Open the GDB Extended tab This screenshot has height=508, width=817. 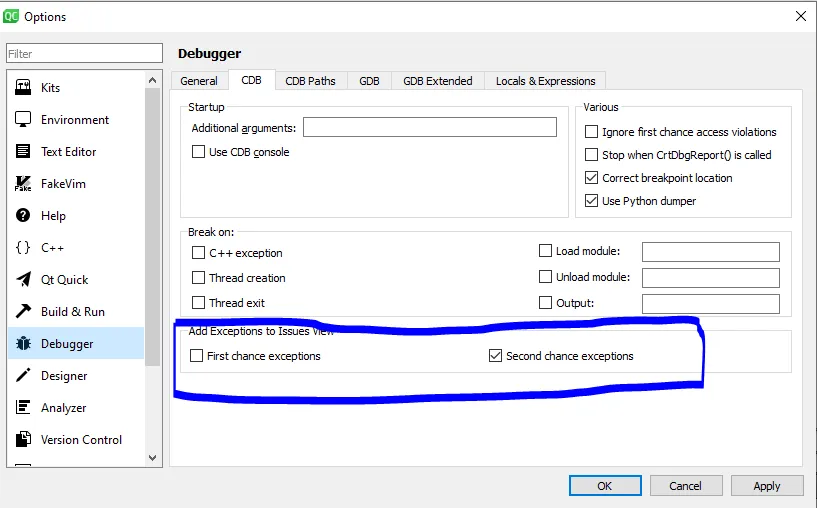(x=438, y=81)
